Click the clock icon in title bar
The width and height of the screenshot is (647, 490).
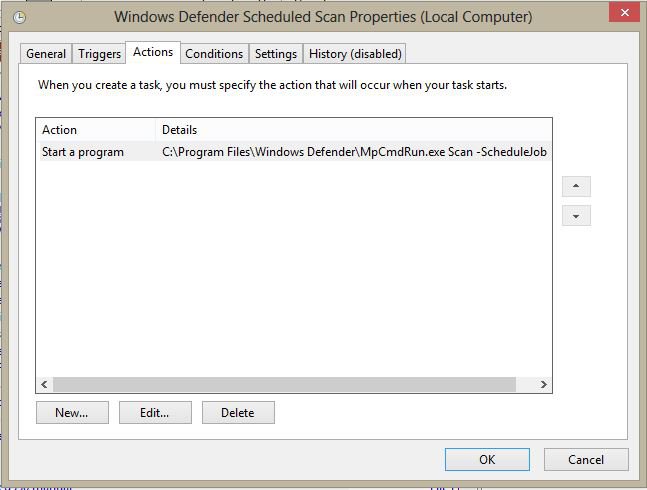click(x=18, y=17)
